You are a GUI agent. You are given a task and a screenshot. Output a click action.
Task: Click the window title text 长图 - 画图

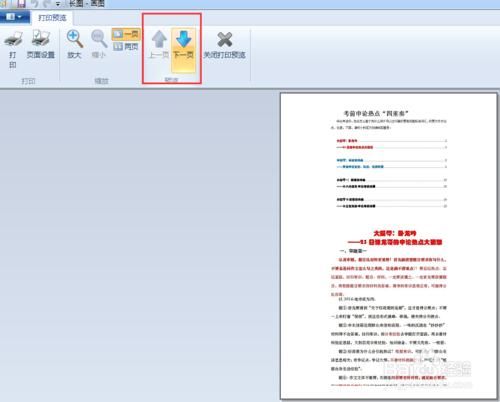(x=87, y=4)
